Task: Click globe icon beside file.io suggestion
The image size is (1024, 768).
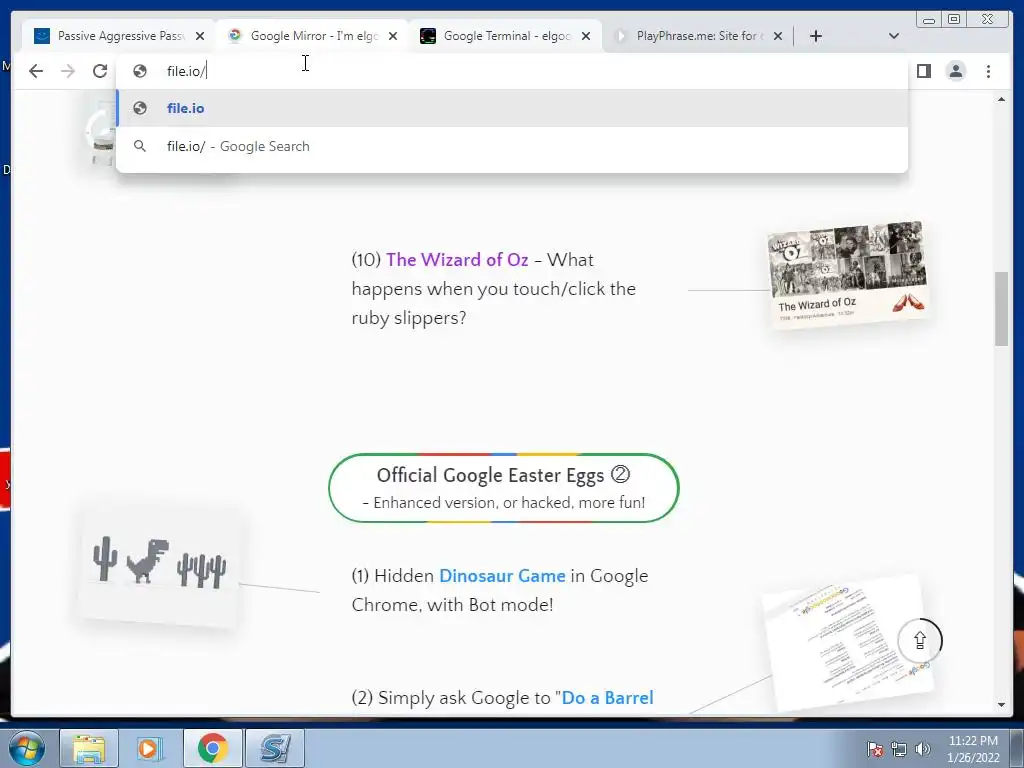Action: (x=140, y=108)
